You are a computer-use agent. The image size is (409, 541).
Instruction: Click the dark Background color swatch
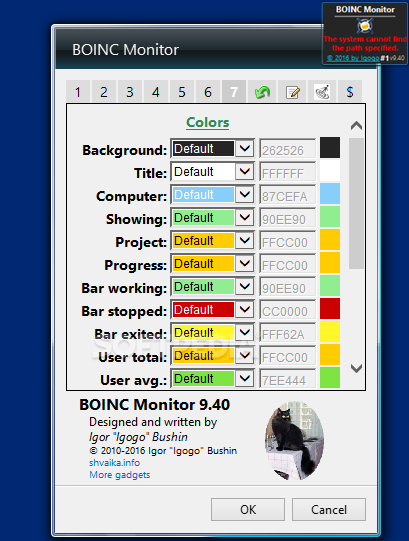point(330,148)
